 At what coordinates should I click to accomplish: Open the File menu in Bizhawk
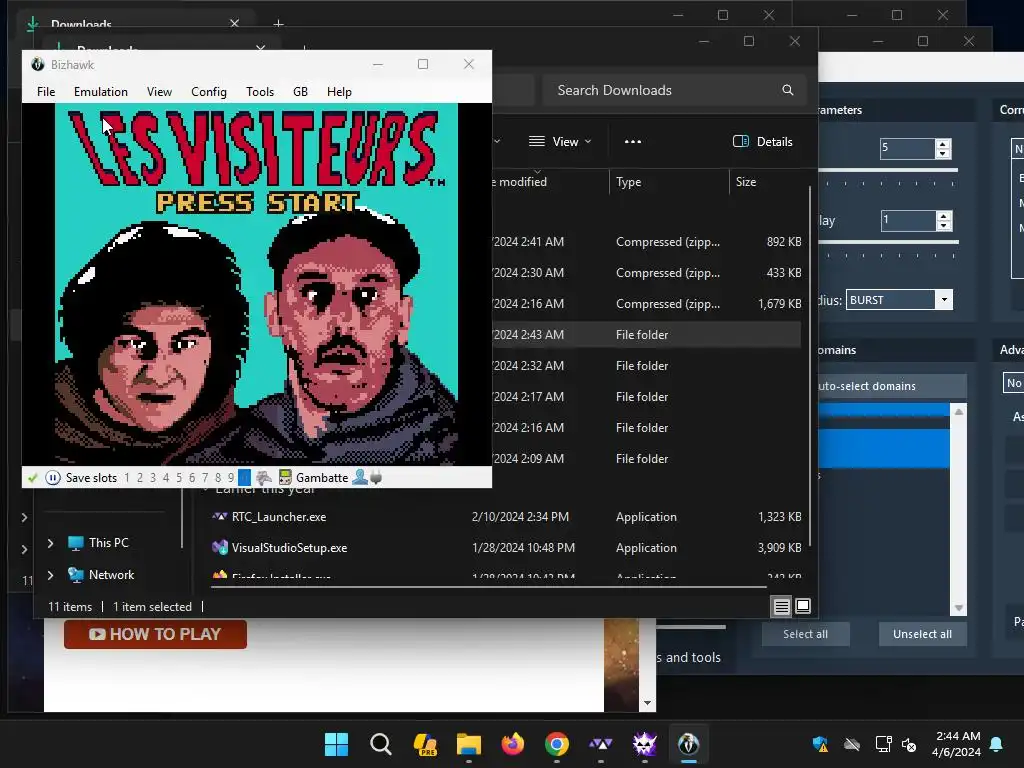[46, 91]
